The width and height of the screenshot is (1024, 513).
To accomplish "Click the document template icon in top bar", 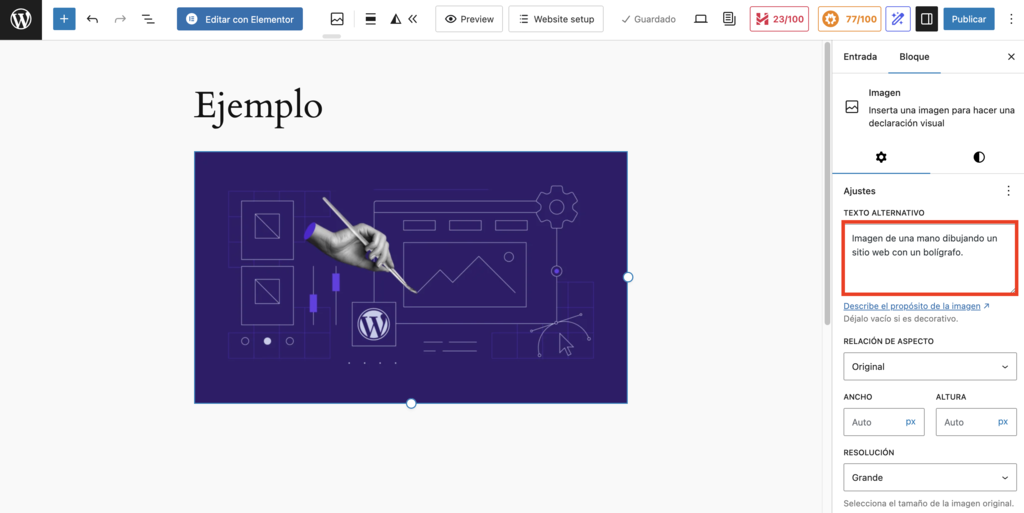I will click(729, 19).
